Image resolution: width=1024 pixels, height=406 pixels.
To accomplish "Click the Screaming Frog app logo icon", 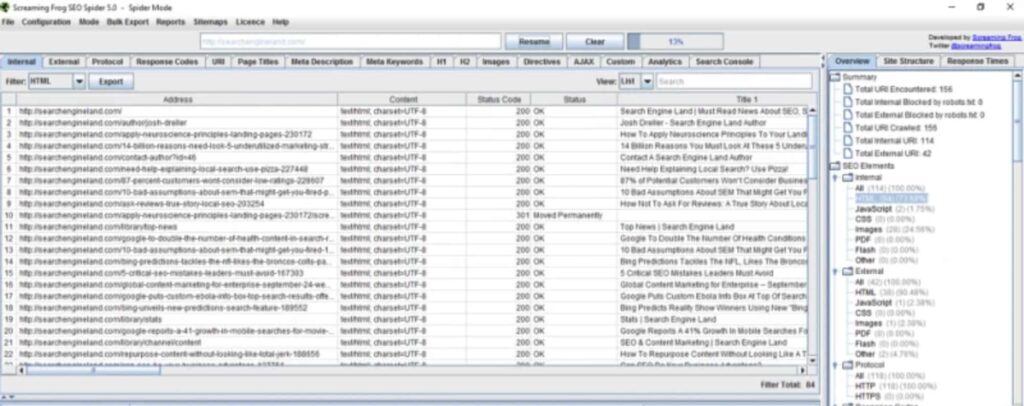I will pyautogui.click(x=6, y=6).
